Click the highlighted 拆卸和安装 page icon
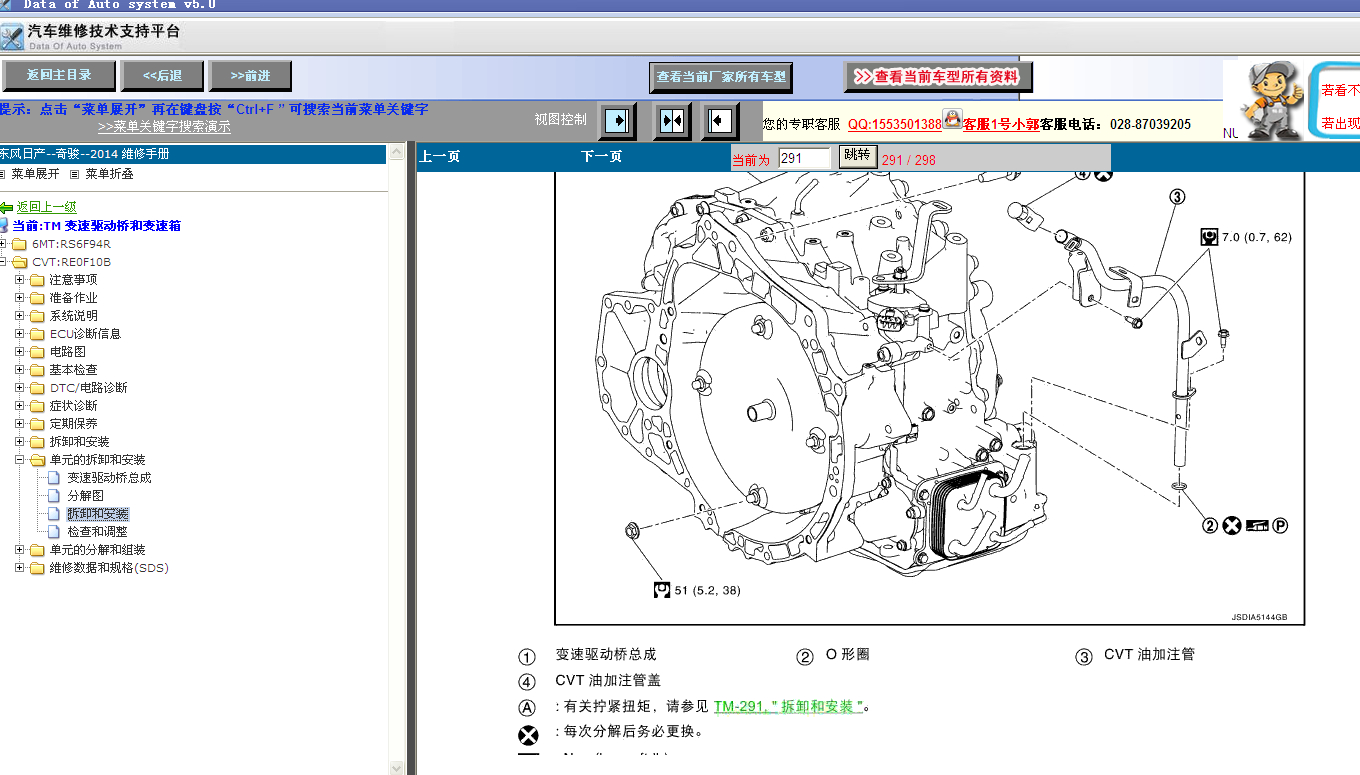 click(x=54, y=514)
